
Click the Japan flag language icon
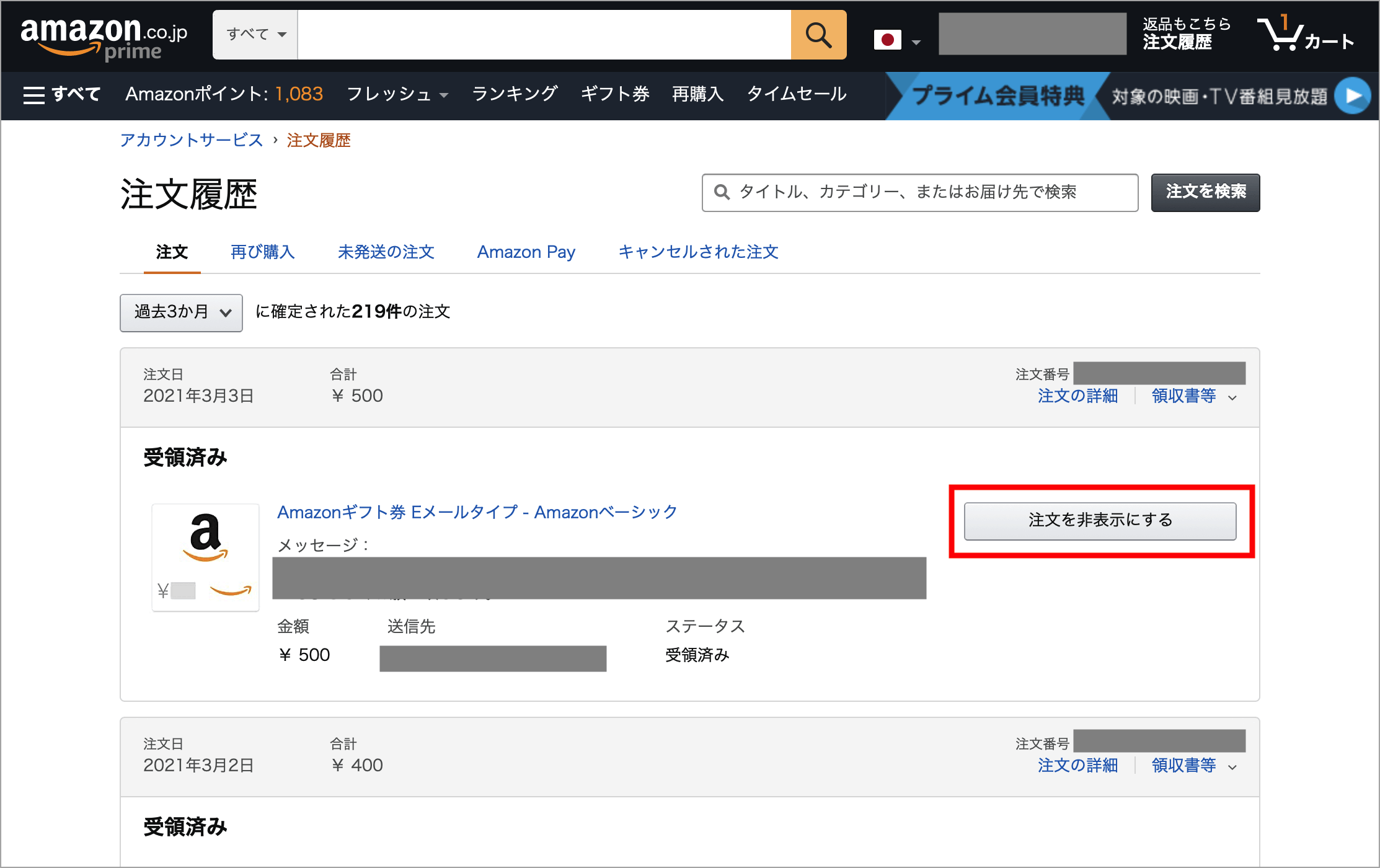pyautogui.click(x=887, y=40)
